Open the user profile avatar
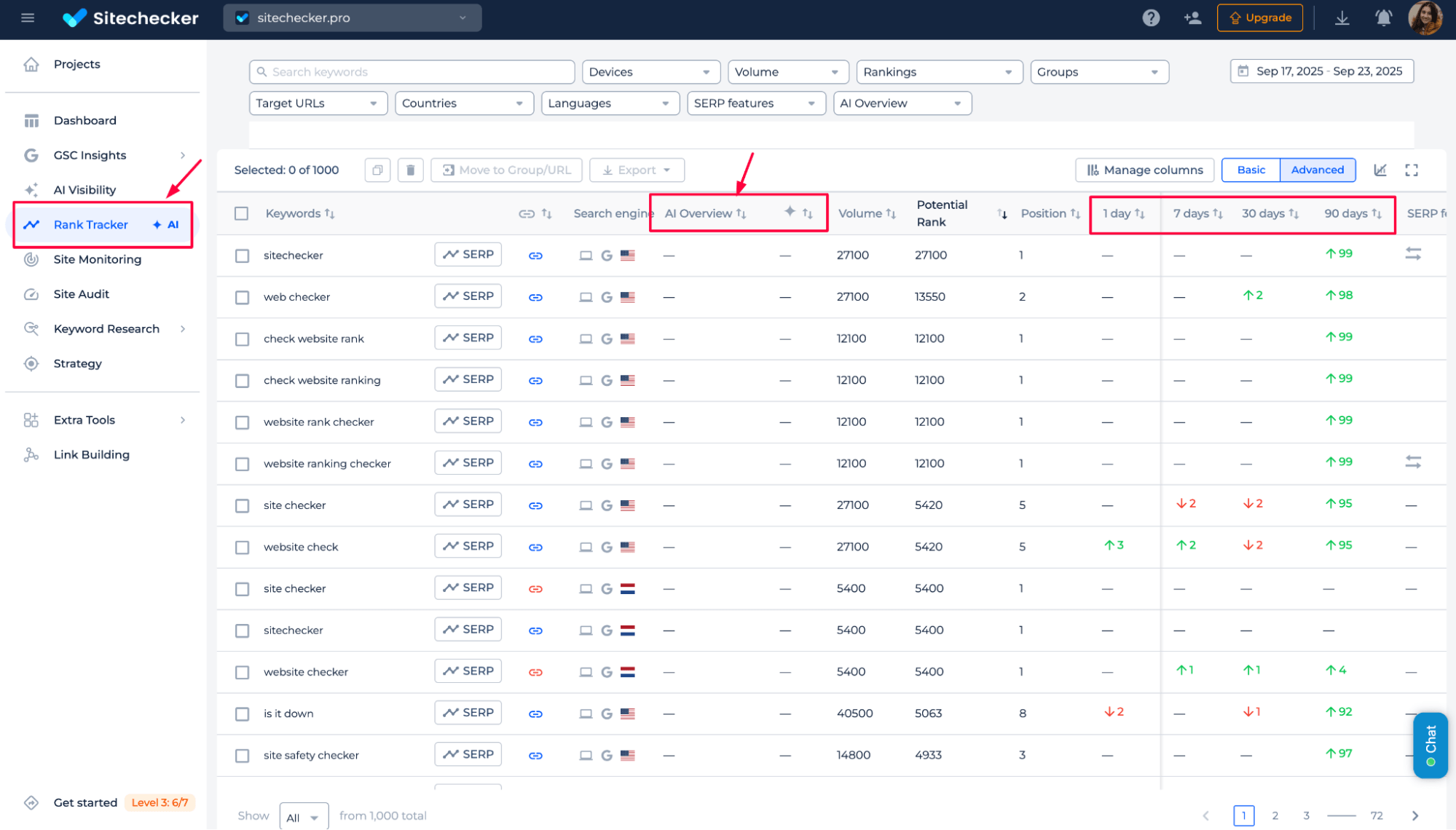Image resolution: width=1456 pixels, height=830 pixels. point(1425,17)
